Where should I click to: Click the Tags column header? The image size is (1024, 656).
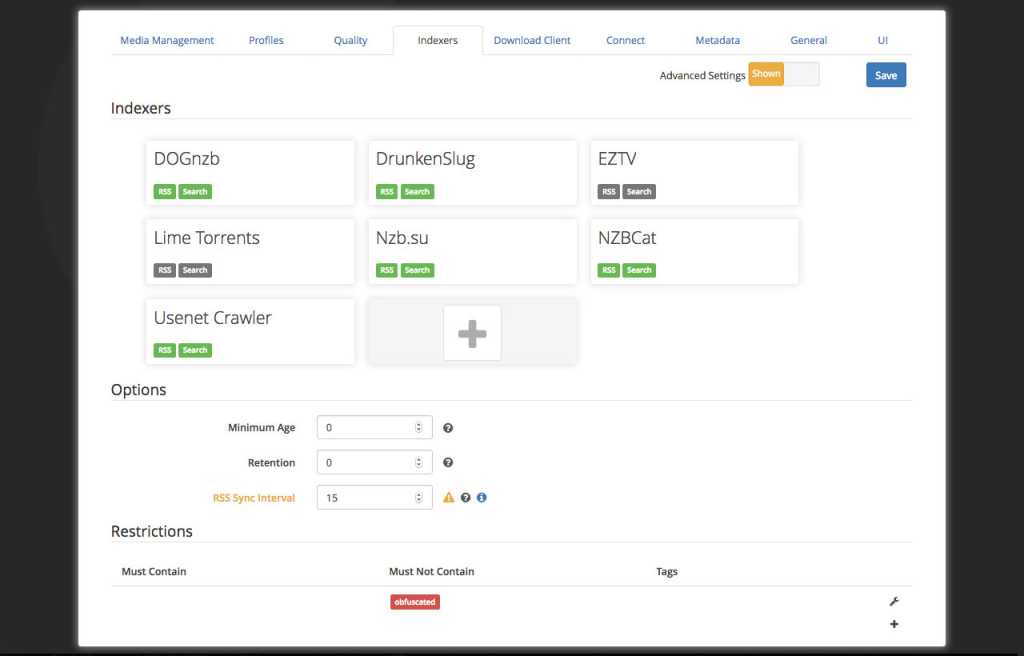coord(667,571)
